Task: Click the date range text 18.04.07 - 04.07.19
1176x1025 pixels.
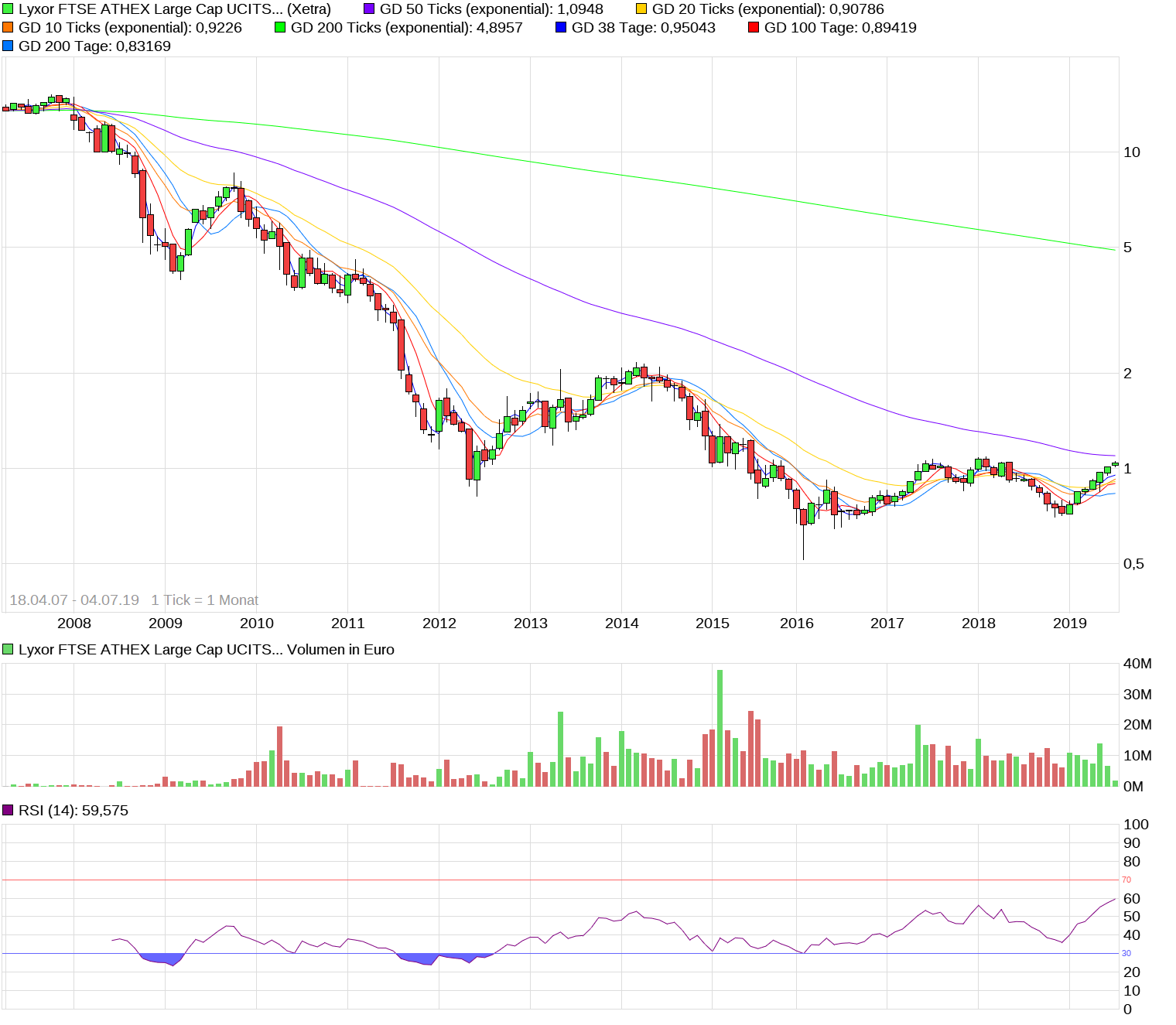Action: pos(75,599)
